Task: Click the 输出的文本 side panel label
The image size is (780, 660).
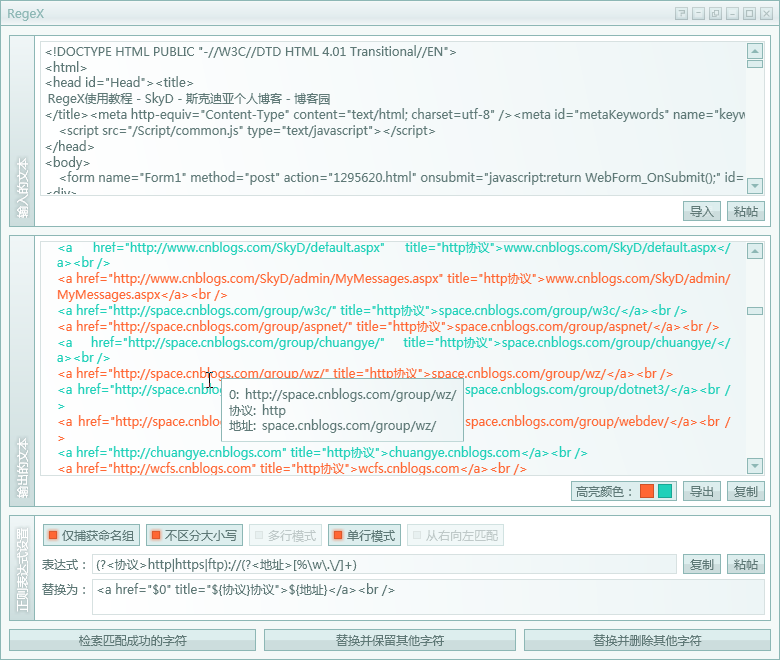Action: (22, 468)
